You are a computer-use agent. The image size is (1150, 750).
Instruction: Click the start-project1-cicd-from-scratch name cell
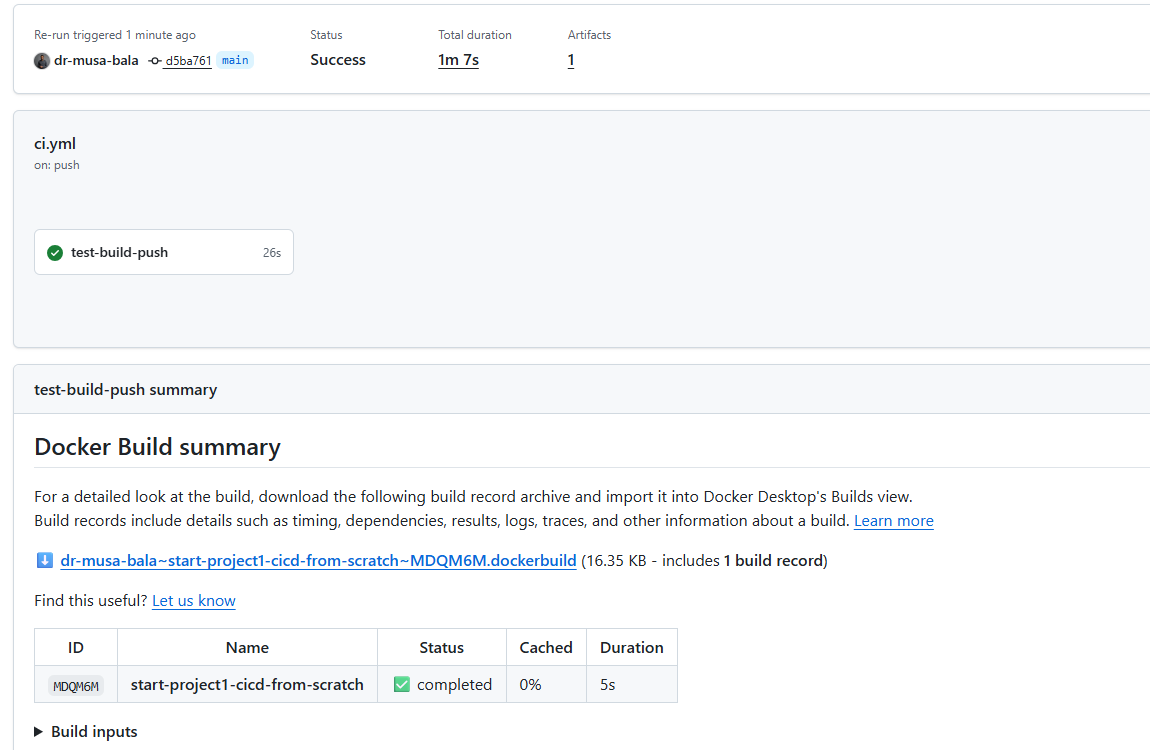(247, 685)
